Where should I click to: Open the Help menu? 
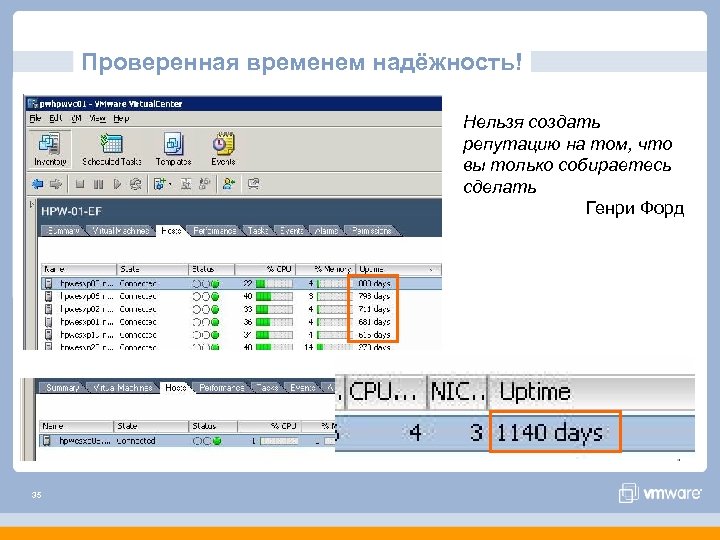click(x=121, y=118)
